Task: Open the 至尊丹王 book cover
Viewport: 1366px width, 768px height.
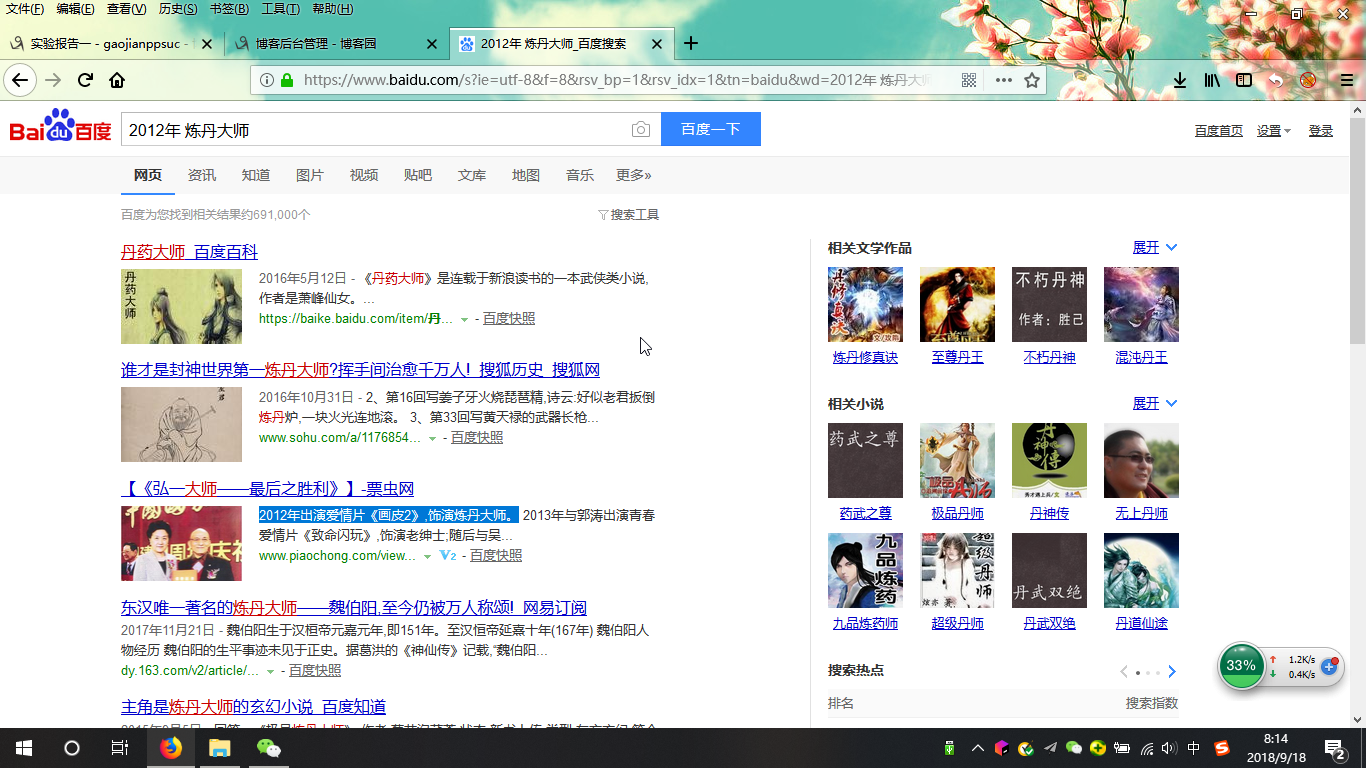Action: pos(957,304)
